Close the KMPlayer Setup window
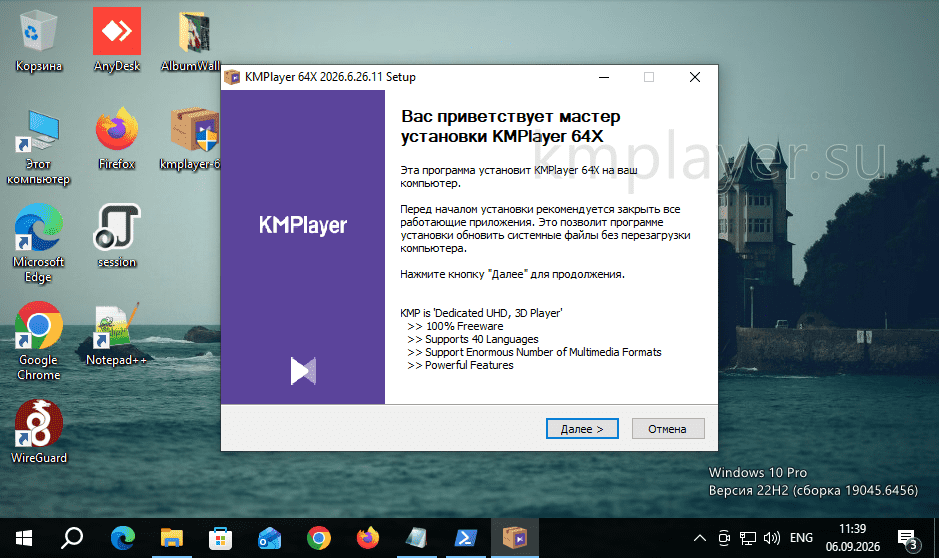The image size is (939, 558). pyautogui.click(x=695, y=77)
